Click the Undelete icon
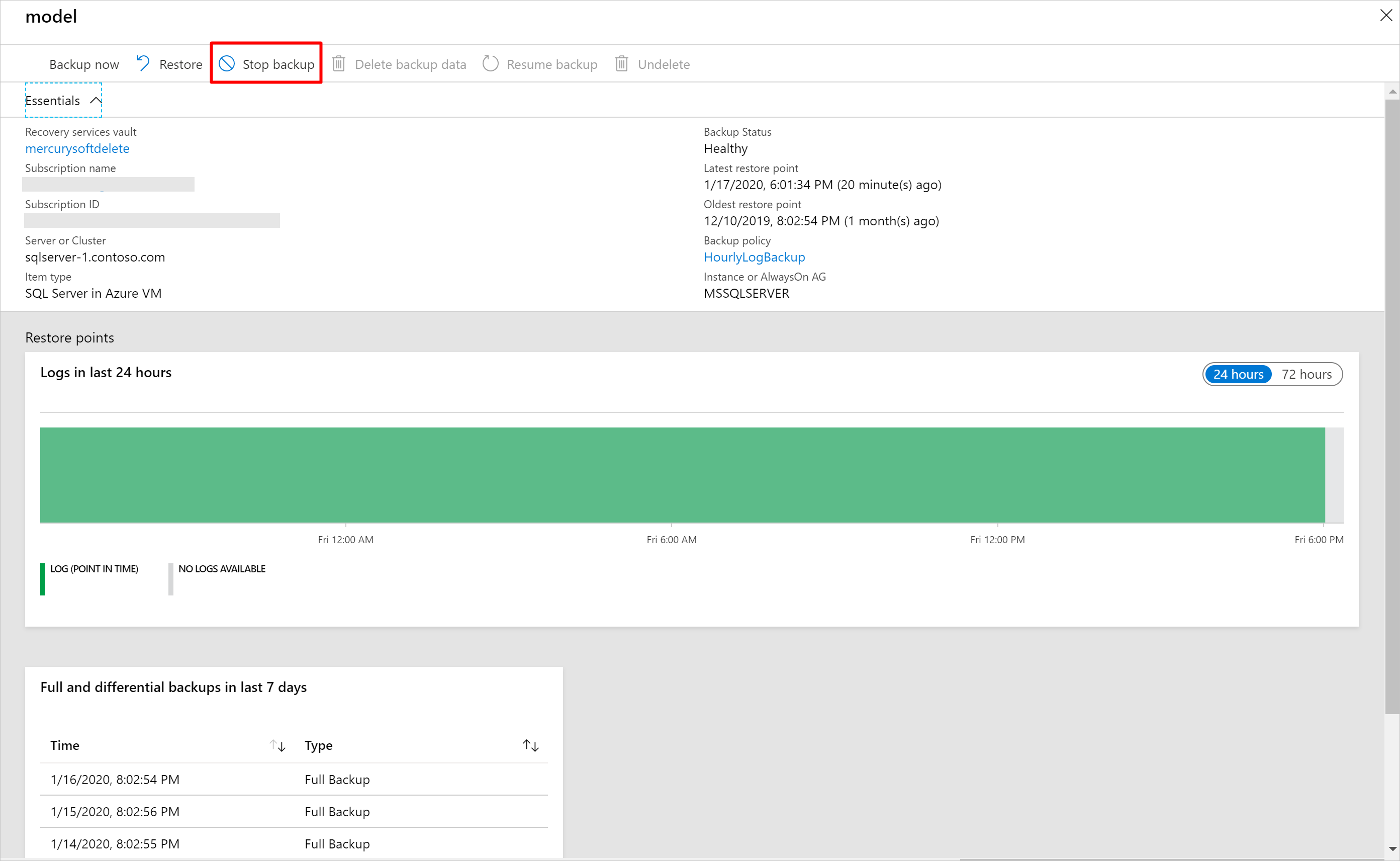This screenshot has height=861, width=1400. click(621, 64)
